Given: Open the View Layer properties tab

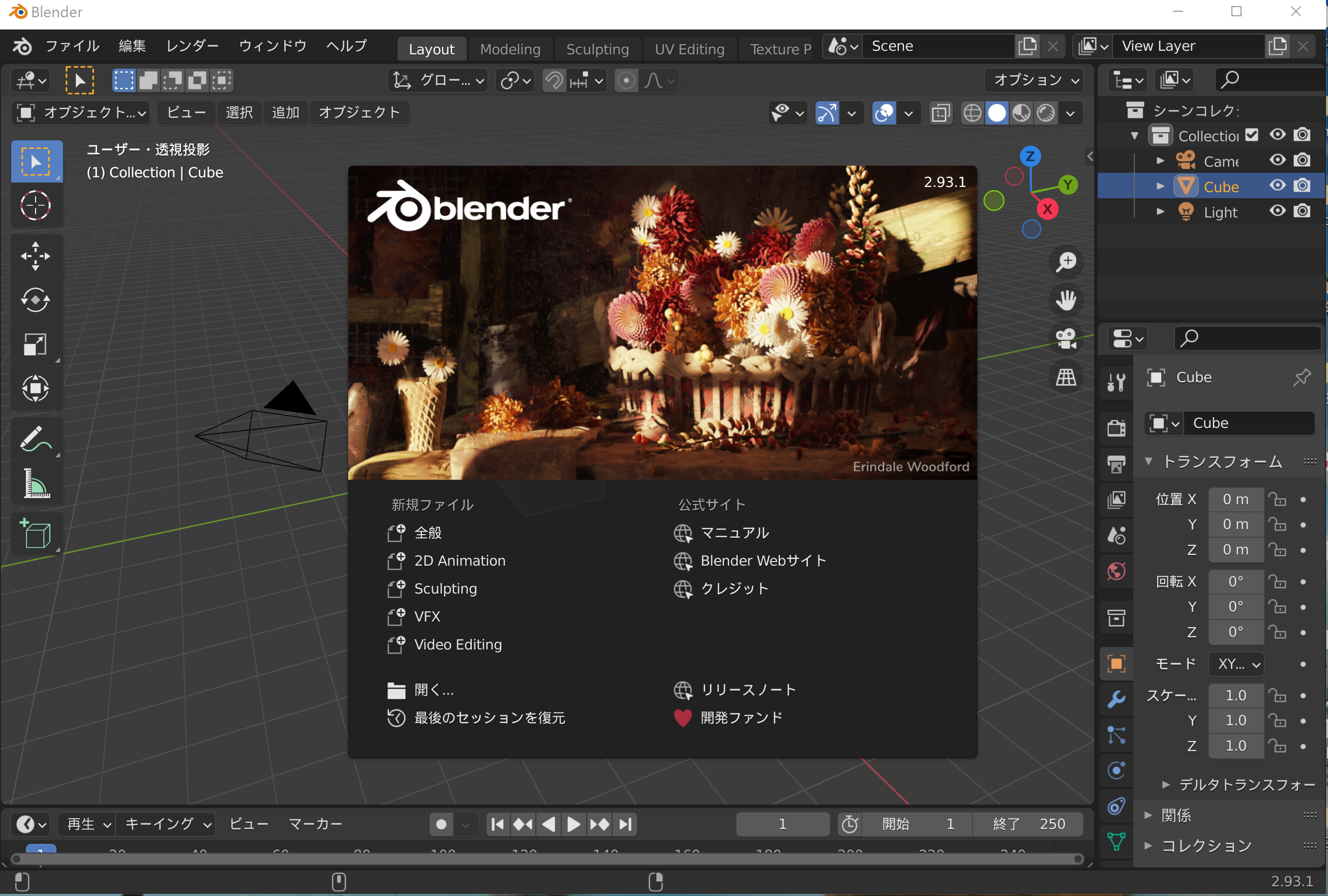Looking at the screenshot, I should 1116,500.
